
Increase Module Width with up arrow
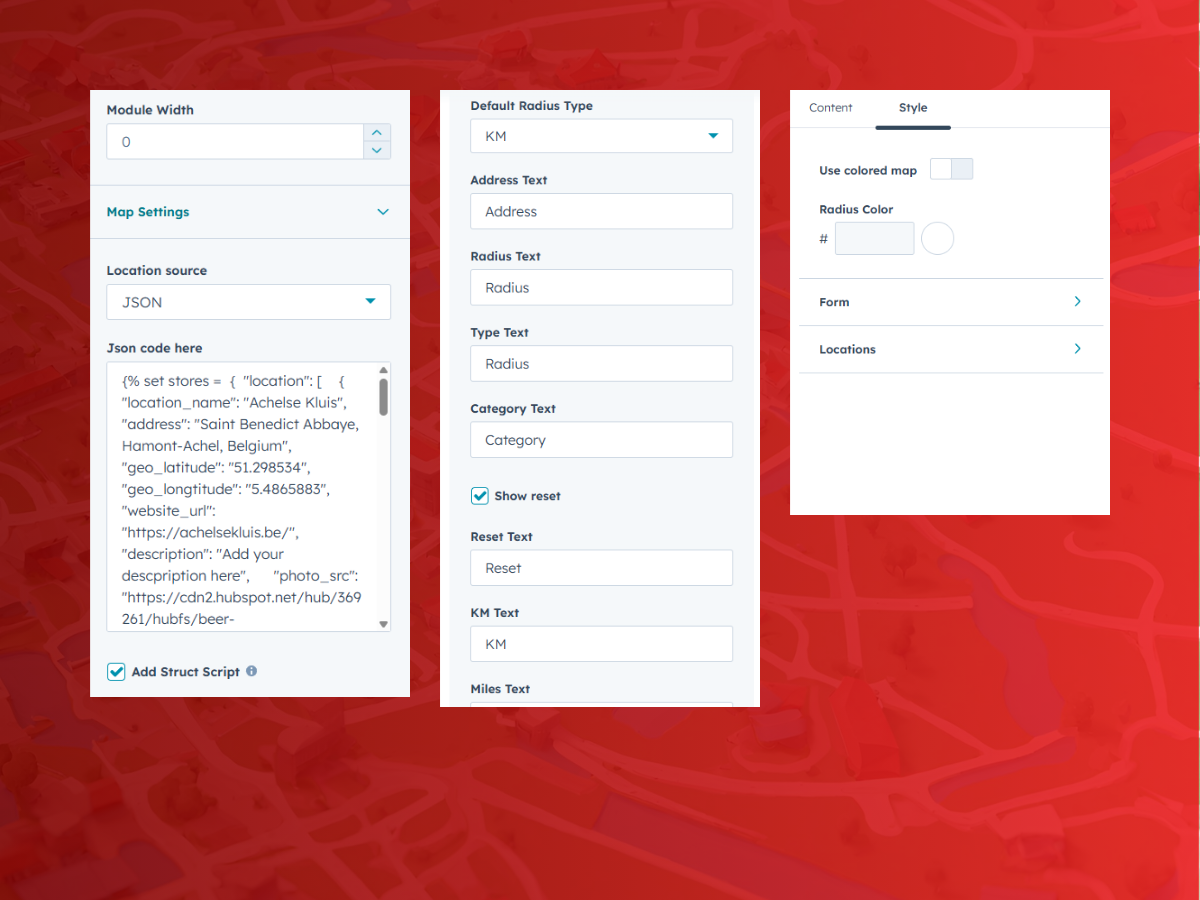tap(376, 132)
